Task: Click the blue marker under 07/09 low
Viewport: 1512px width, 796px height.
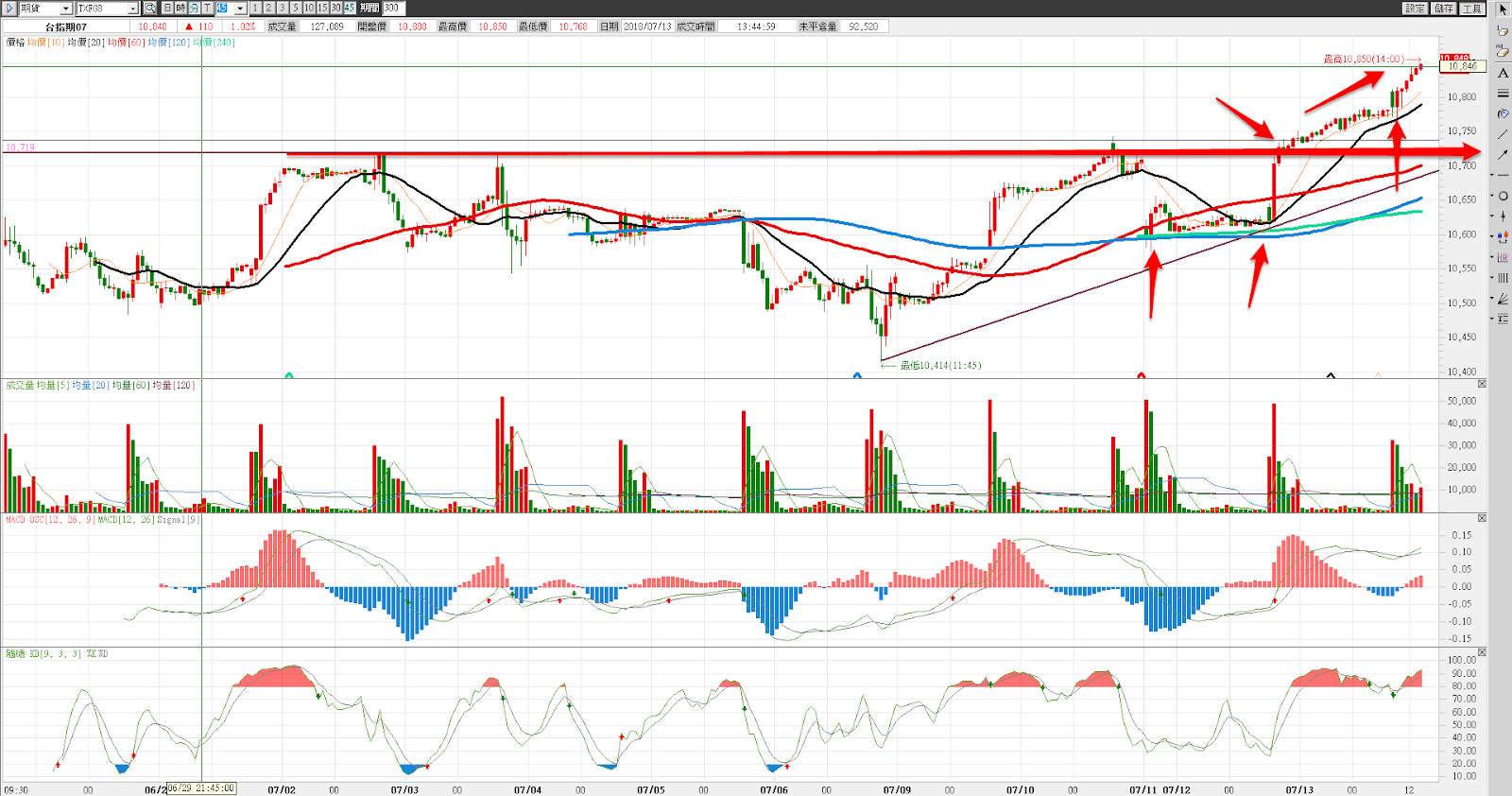Action: point(857,375)
